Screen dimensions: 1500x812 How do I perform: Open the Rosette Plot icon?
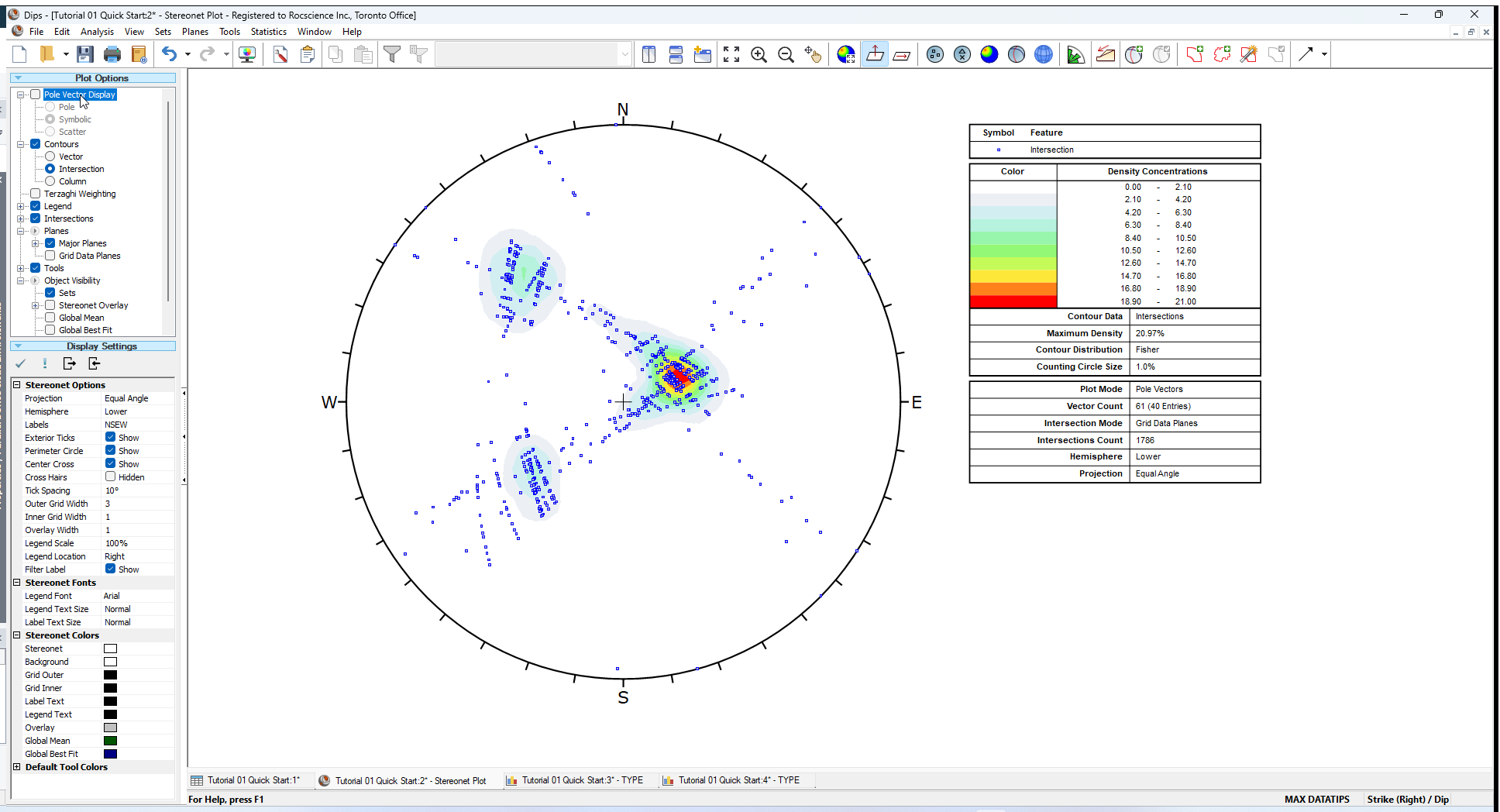[1075, 54]
